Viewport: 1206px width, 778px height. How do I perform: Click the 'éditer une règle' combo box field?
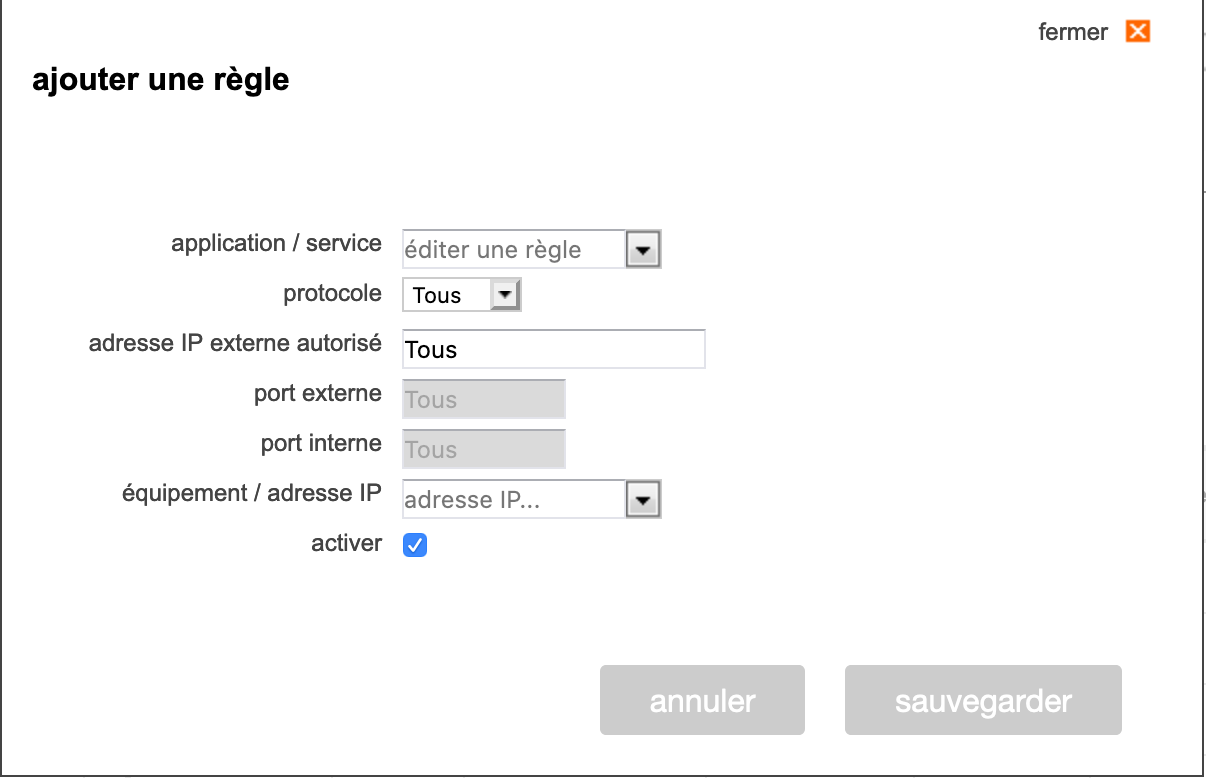[513, 249]
